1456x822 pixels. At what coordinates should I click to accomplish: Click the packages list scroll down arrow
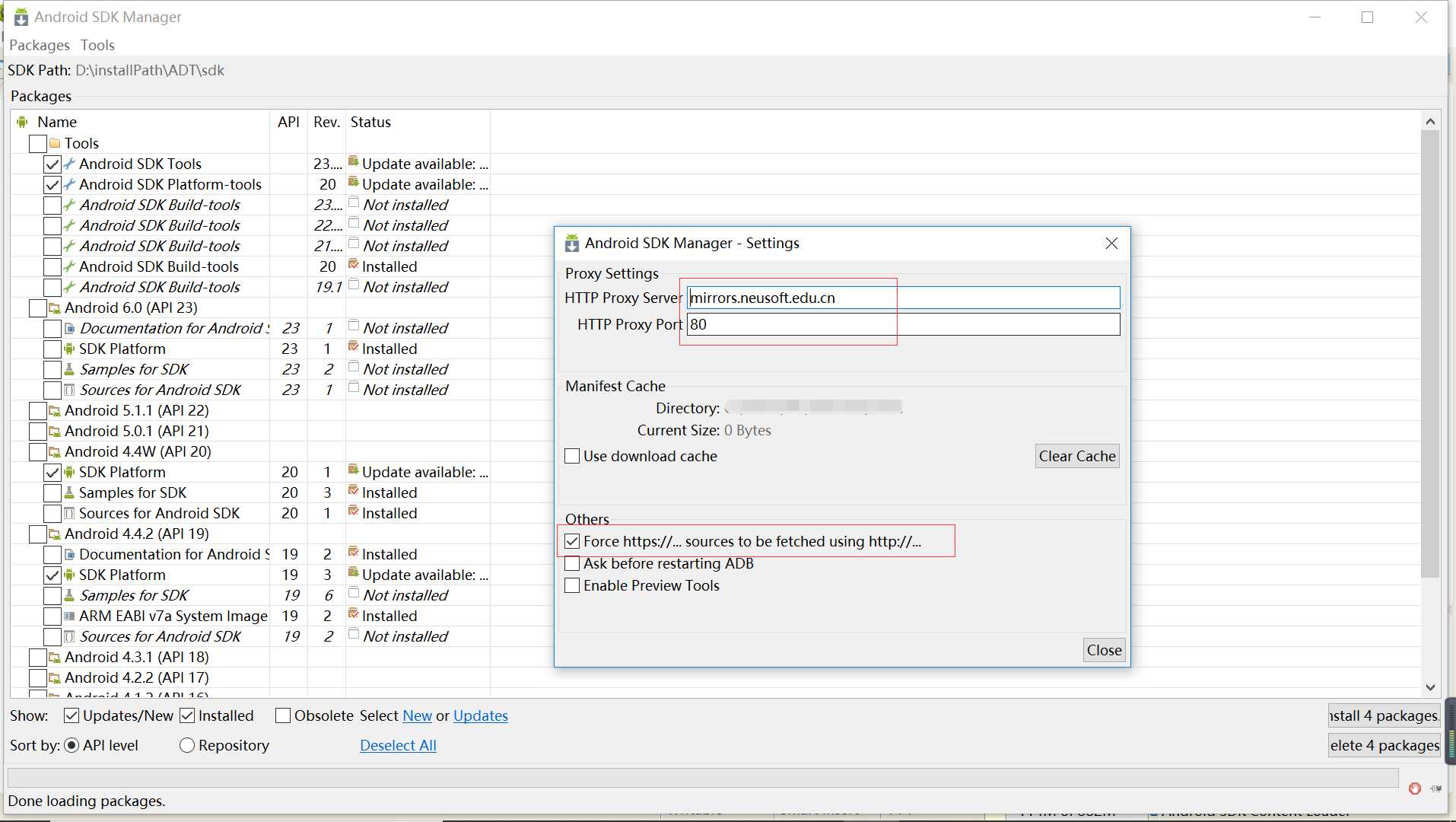tap(1430, 687)
